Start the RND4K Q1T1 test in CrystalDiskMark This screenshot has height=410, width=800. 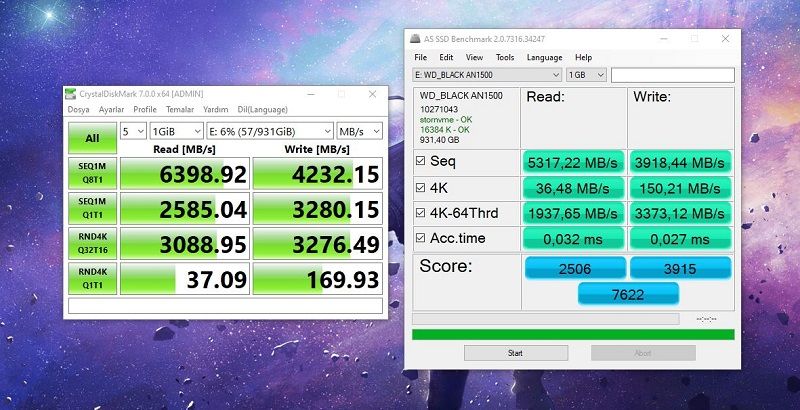click(x=92, y=278)
